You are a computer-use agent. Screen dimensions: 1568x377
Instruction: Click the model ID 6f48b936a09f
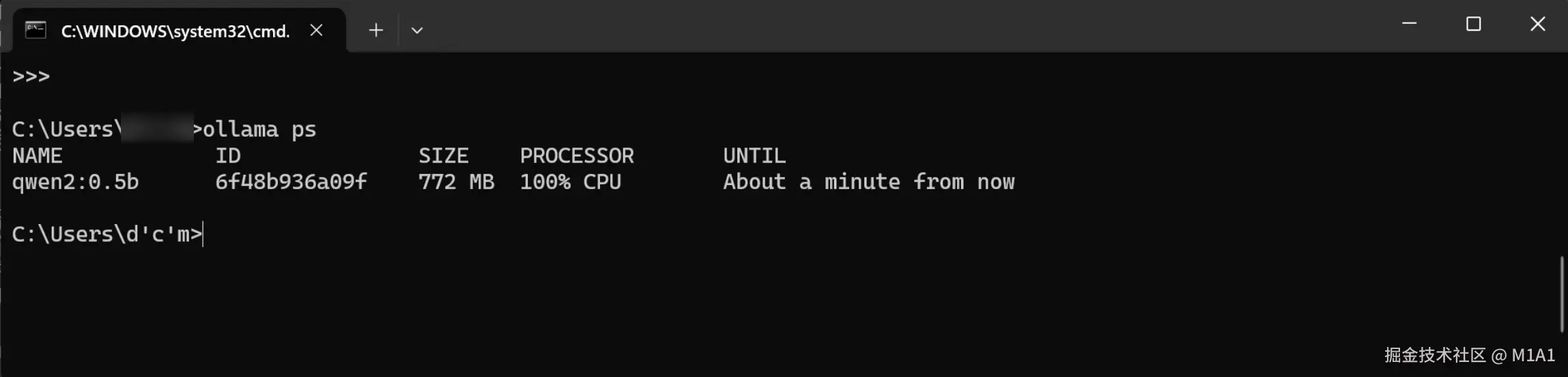[x=291, y=182]
